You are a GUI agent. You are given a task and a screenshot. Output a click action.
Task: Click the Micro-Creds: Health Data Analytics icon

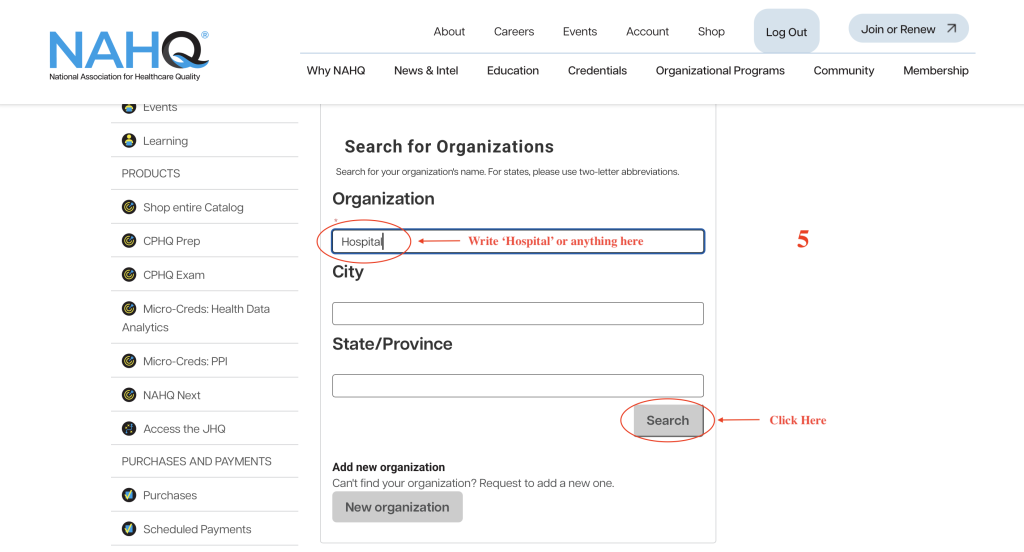(x=129, y=308)
